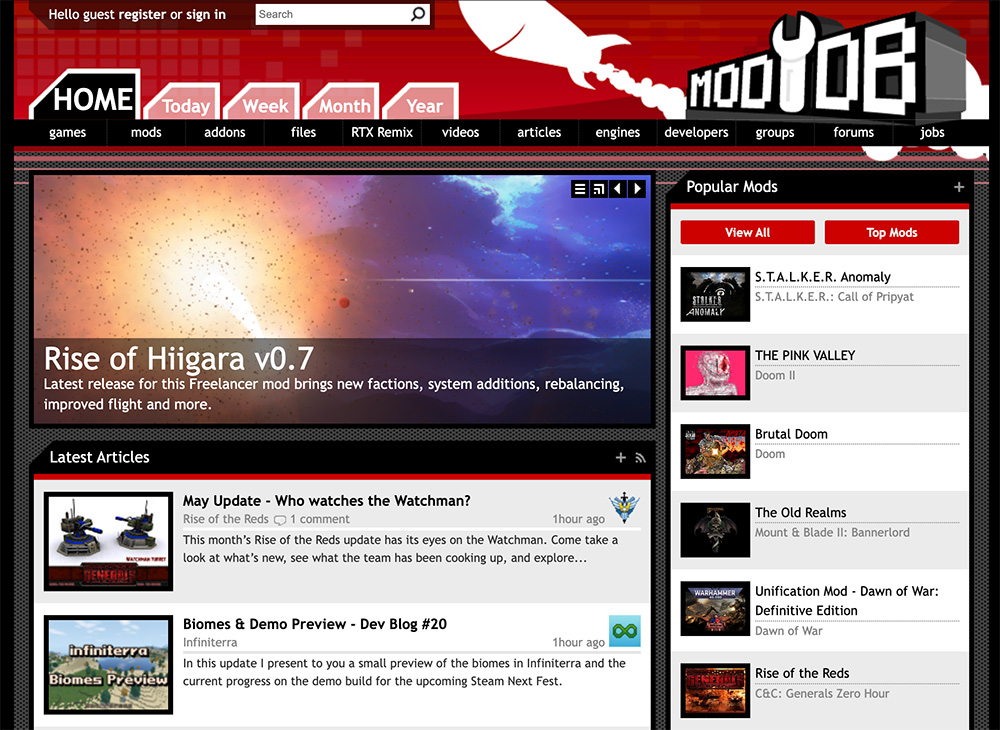Open the developers menu item
This screenshot has width=1000, height=730.
[x=696, y=133]
